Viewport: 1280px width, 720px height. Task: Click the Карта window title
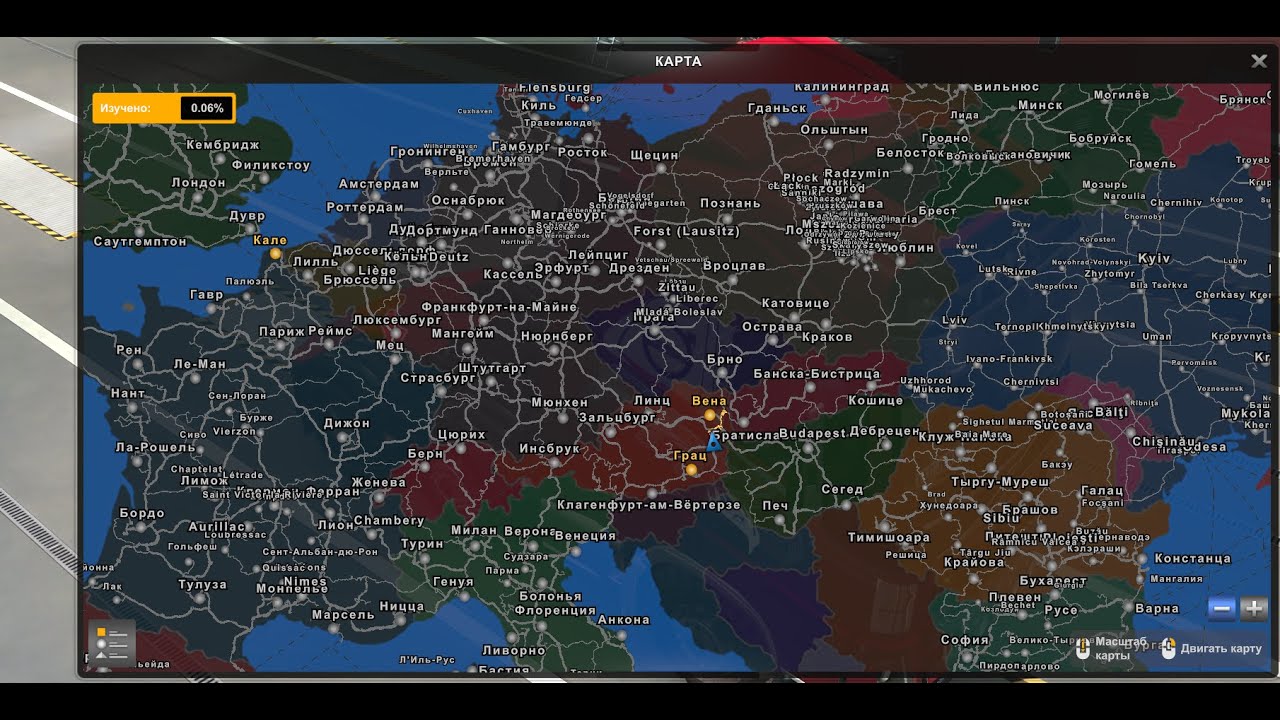(678, 61)
